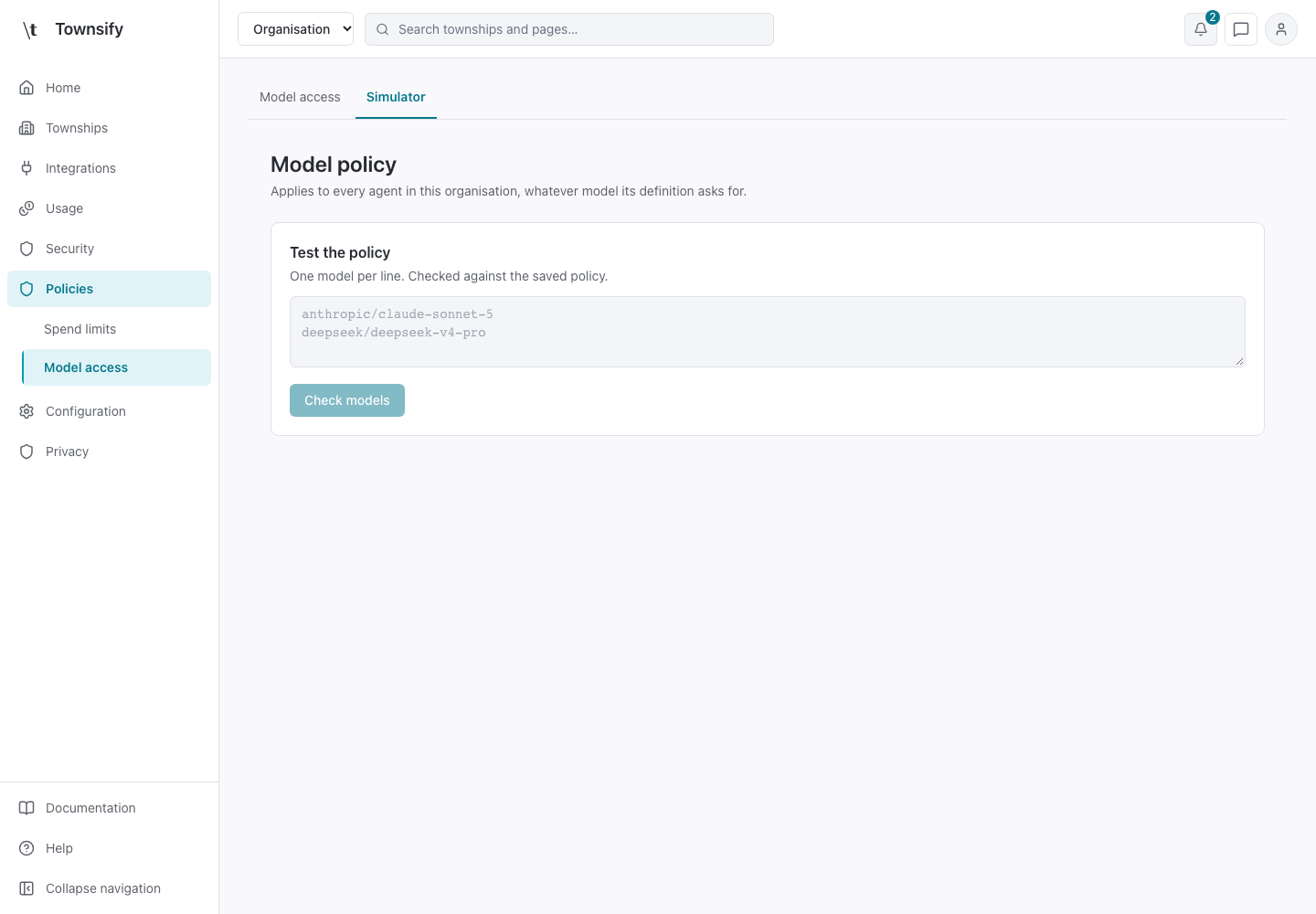1316x914 pixels.
Task: Click the Privacy shield icon
Action: [27, 452]
